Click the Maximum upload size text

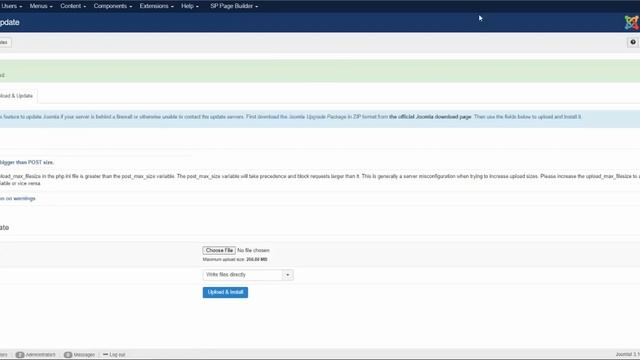point(235,260)
